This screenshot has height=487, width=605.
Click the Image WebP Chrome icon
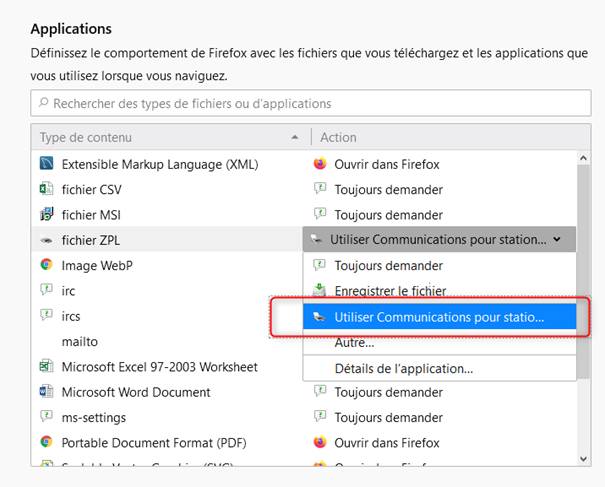(46, 265)
